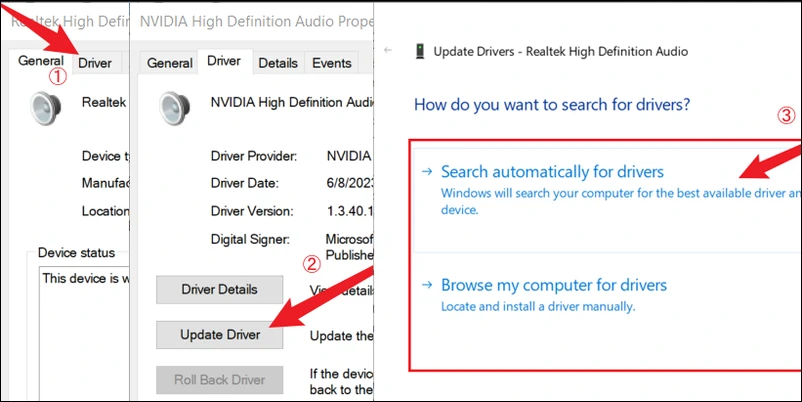
Task: Click the red circled number 1 annotation
Action: pyautogui.click(x=58, y=75)
